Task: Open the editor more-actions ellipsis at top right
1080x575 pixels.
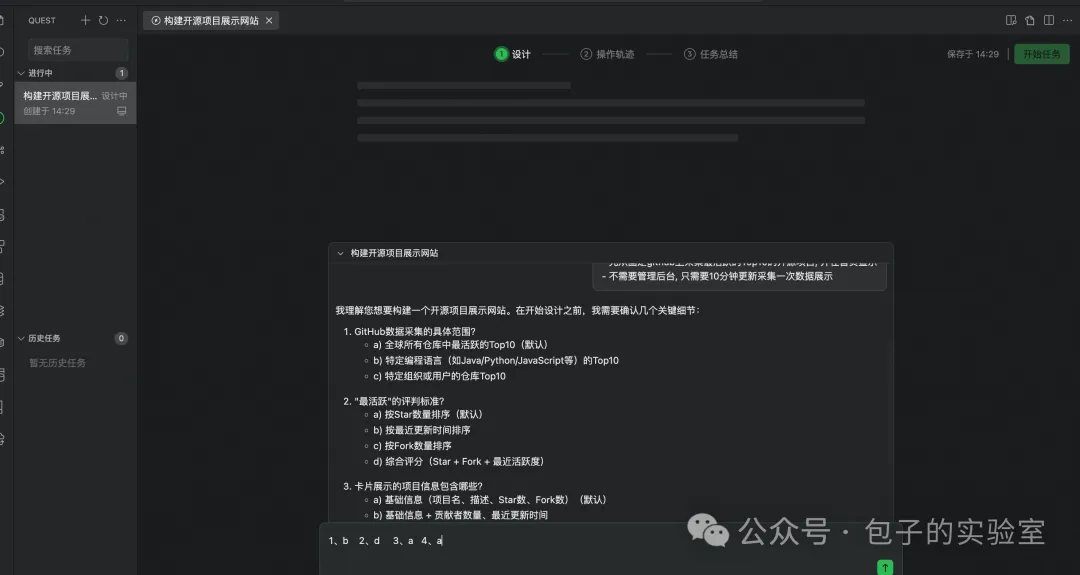Action: [1068, 21]
